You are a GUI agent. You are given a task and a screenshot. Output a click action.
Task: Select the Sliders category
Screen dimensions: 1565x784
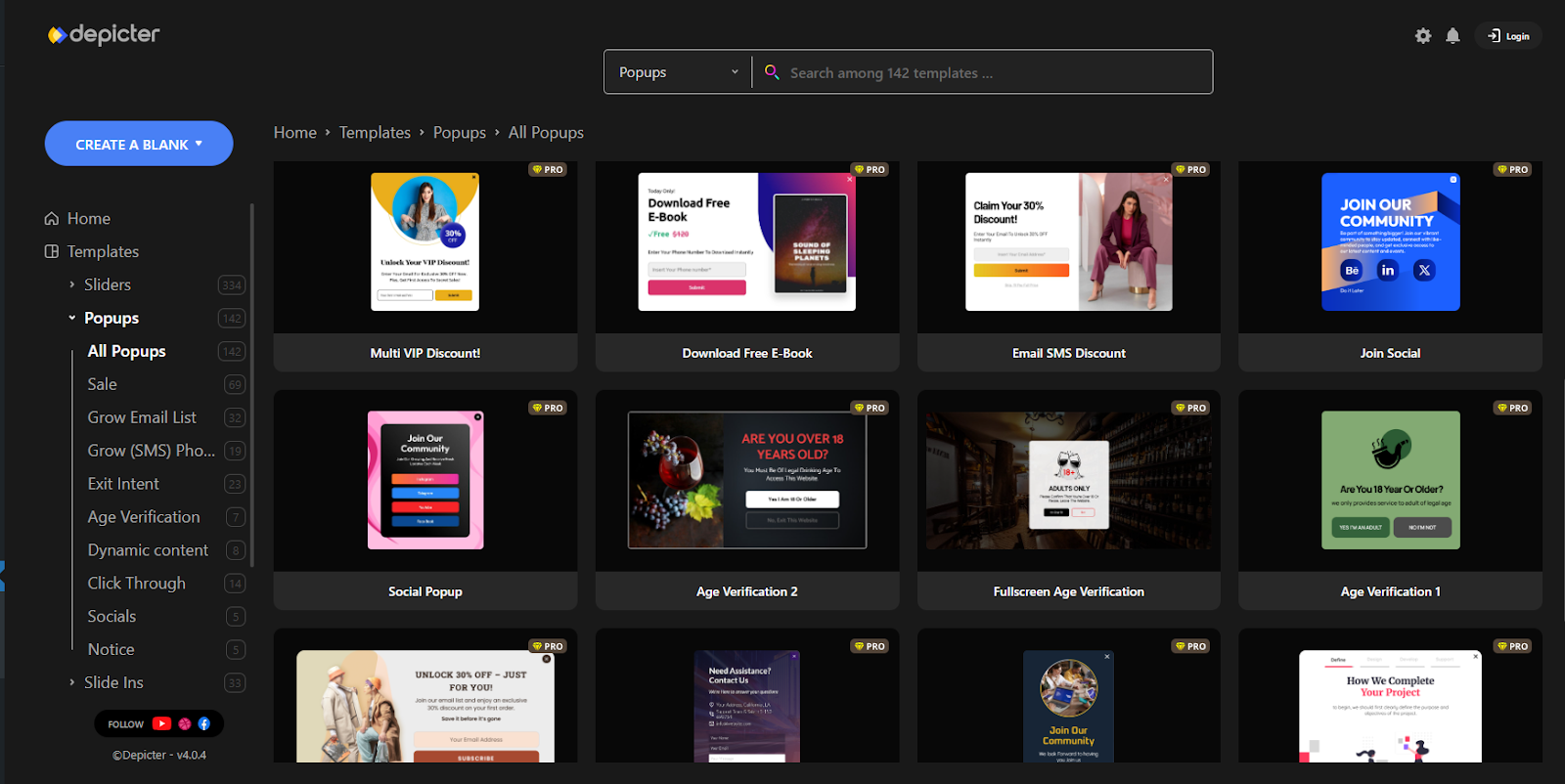coord(108,284)
